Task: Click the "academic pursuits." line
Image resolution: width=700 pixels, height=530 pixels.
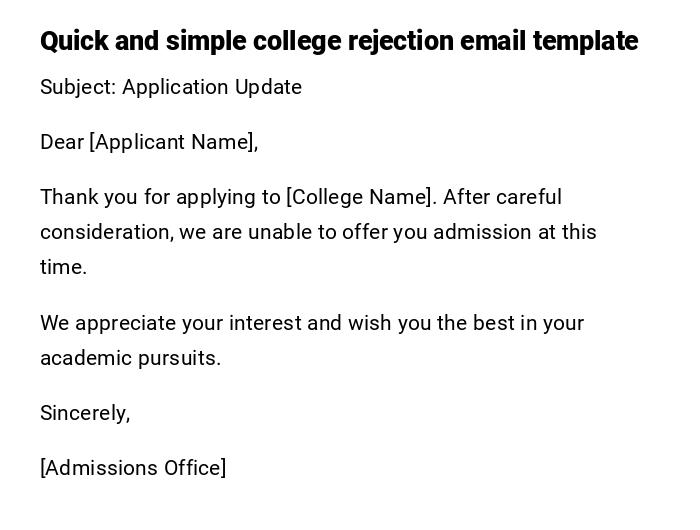Action: [130, 358]
